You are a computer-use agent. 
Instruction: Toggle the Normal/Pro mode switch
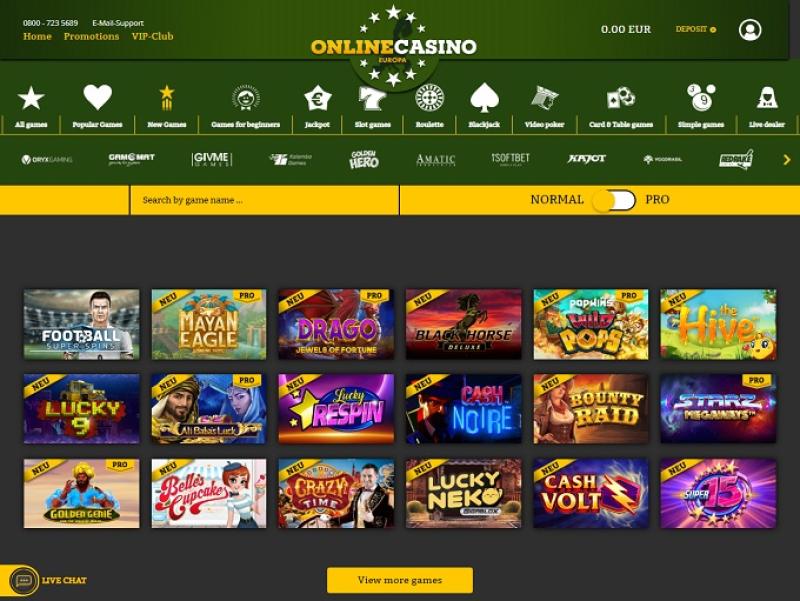coord(614,200)
